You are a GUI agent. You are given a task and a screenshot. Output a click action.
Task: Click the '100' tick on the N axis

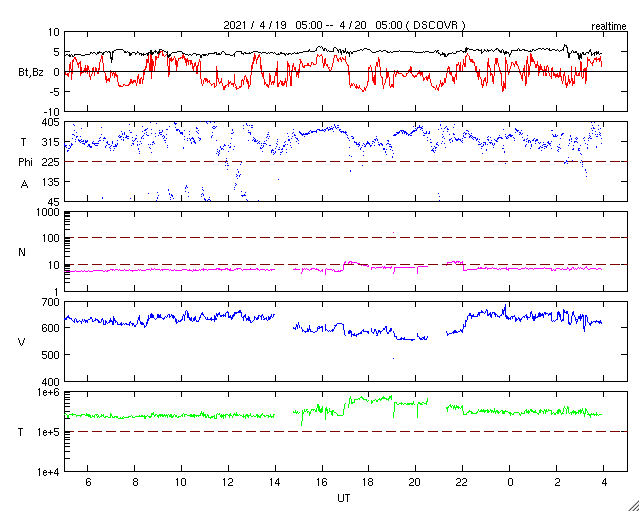51,238
